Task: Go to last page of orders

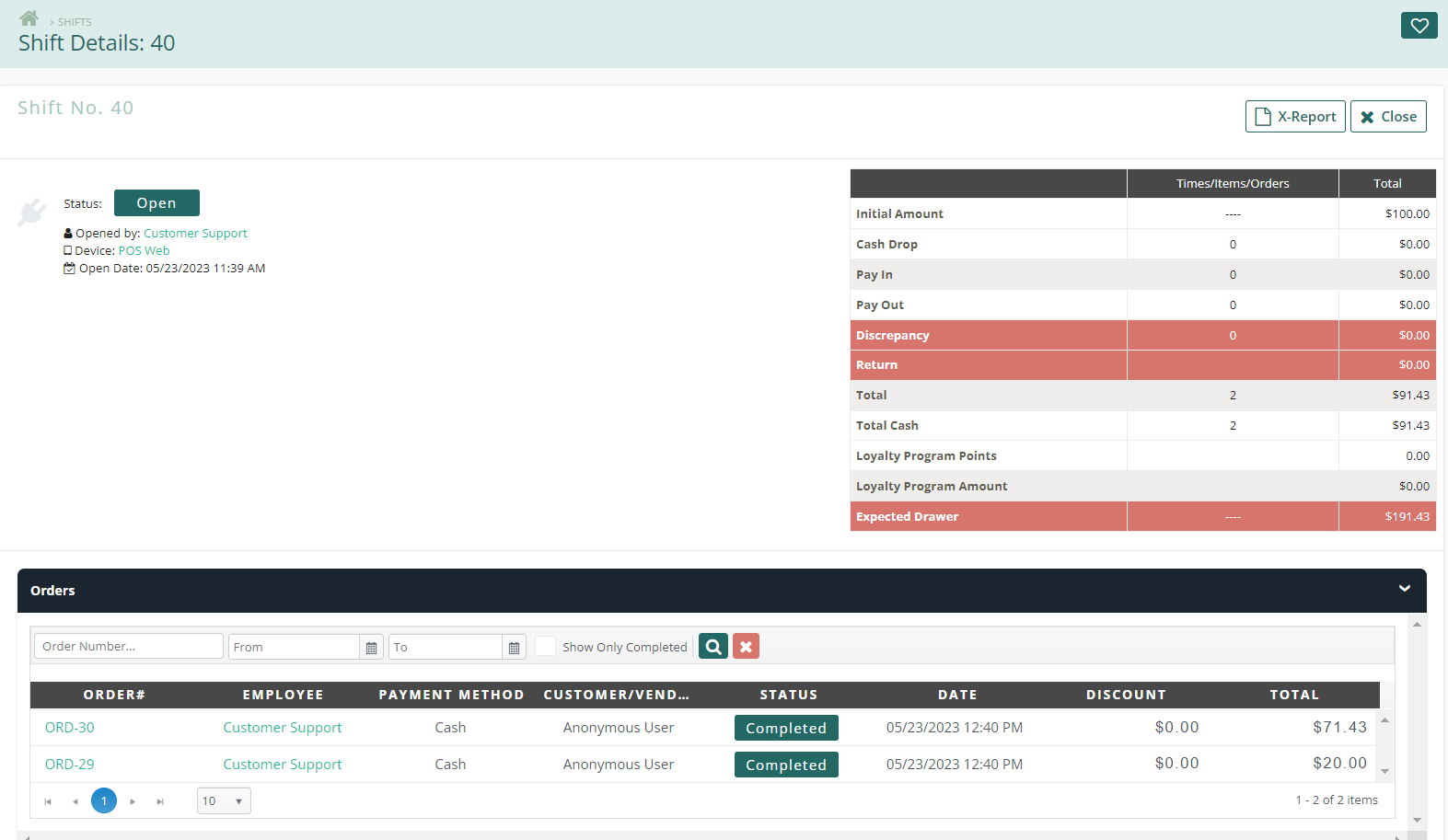Action: point(160,801)
